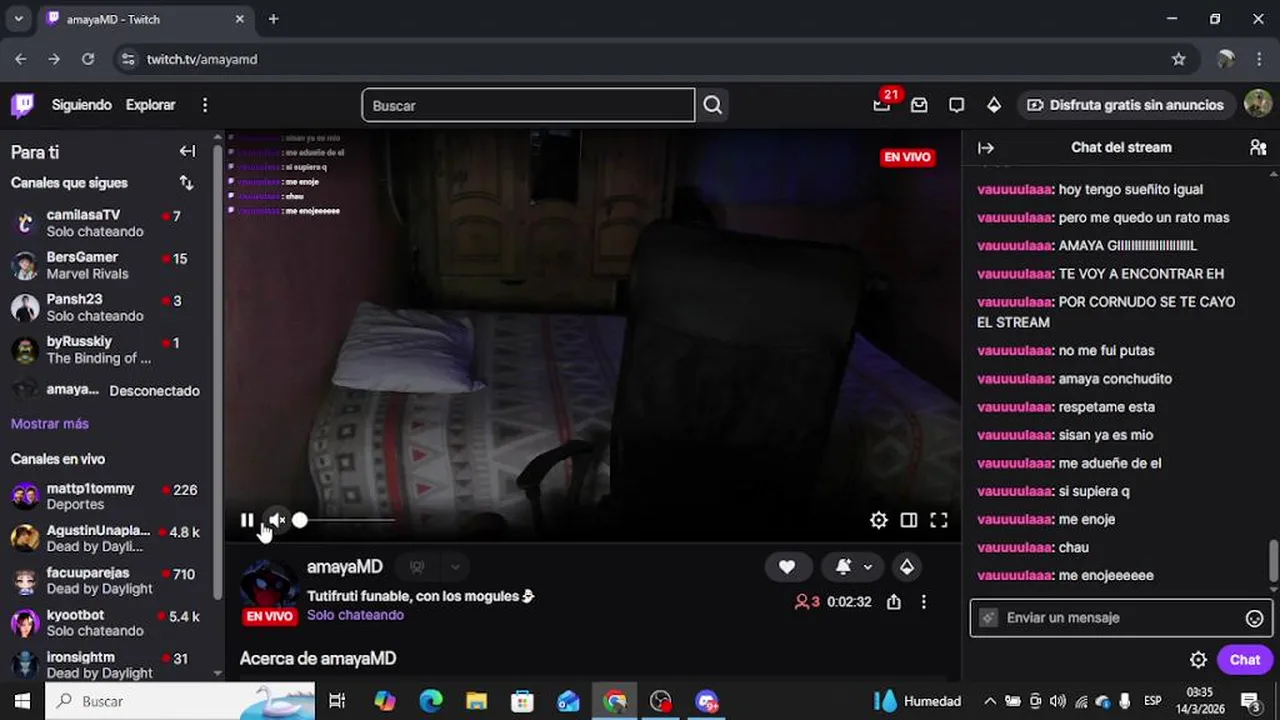Screen dimensions: 1280x720
Task: Open emote picker smiley in chat
Action: pos(1254,618)
